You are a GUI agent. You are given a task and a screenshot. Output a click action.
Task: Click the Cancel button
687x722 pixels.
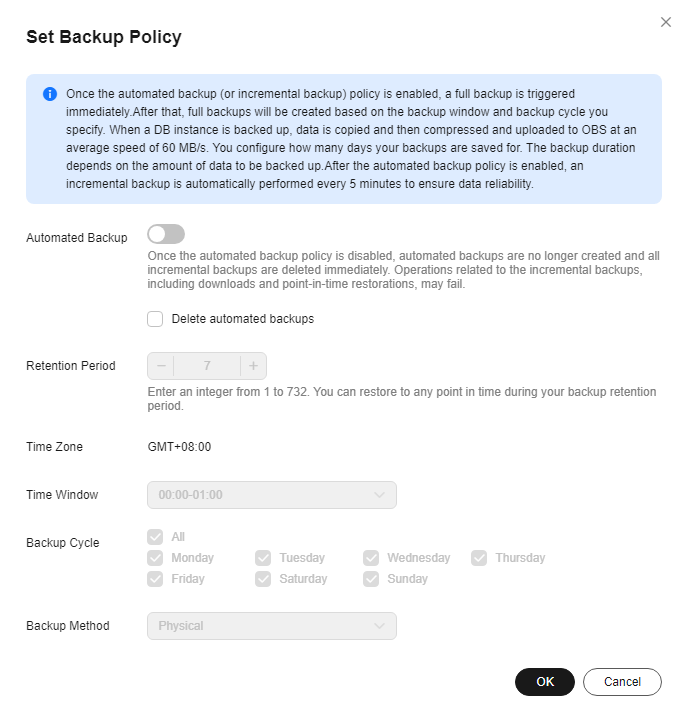pyautogui.click(x=622, y=682)
